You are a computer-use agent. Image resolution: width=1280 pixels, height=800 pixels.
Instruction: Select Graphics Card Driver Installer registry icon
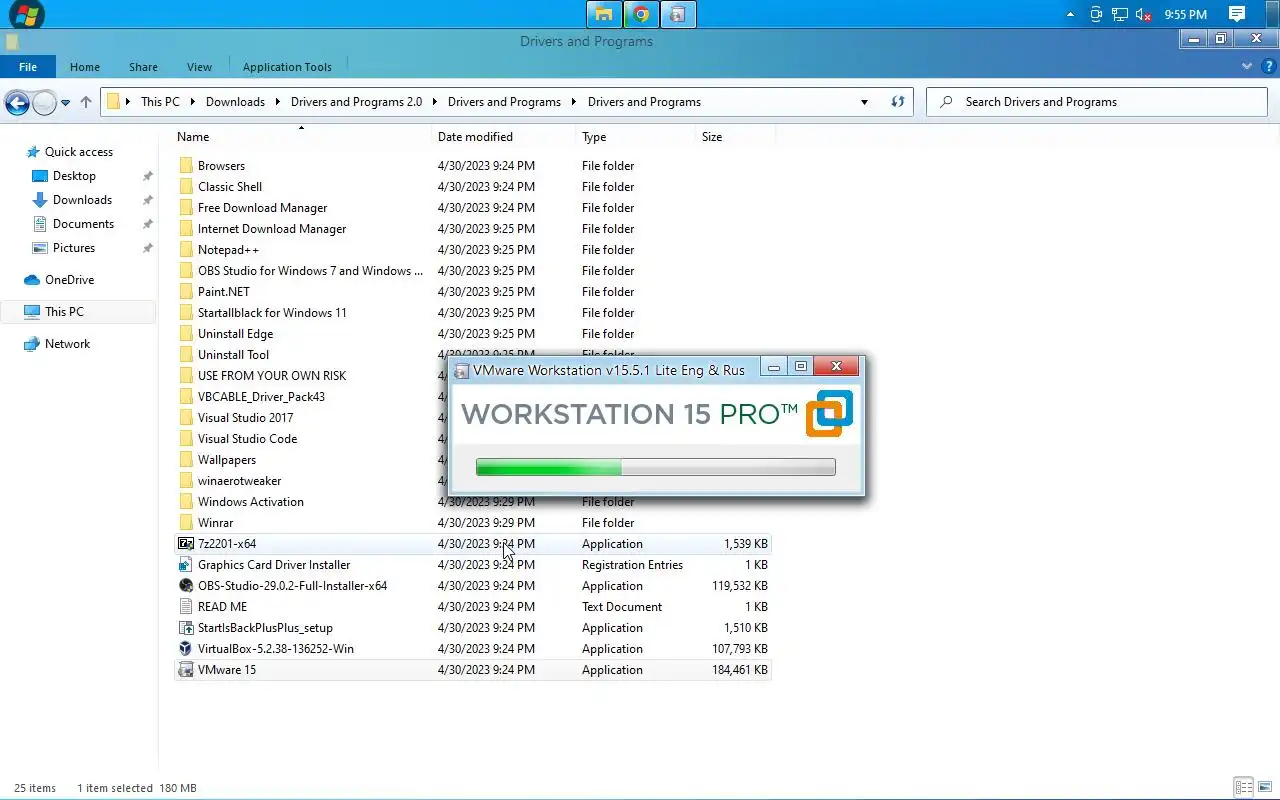(186, 565)
